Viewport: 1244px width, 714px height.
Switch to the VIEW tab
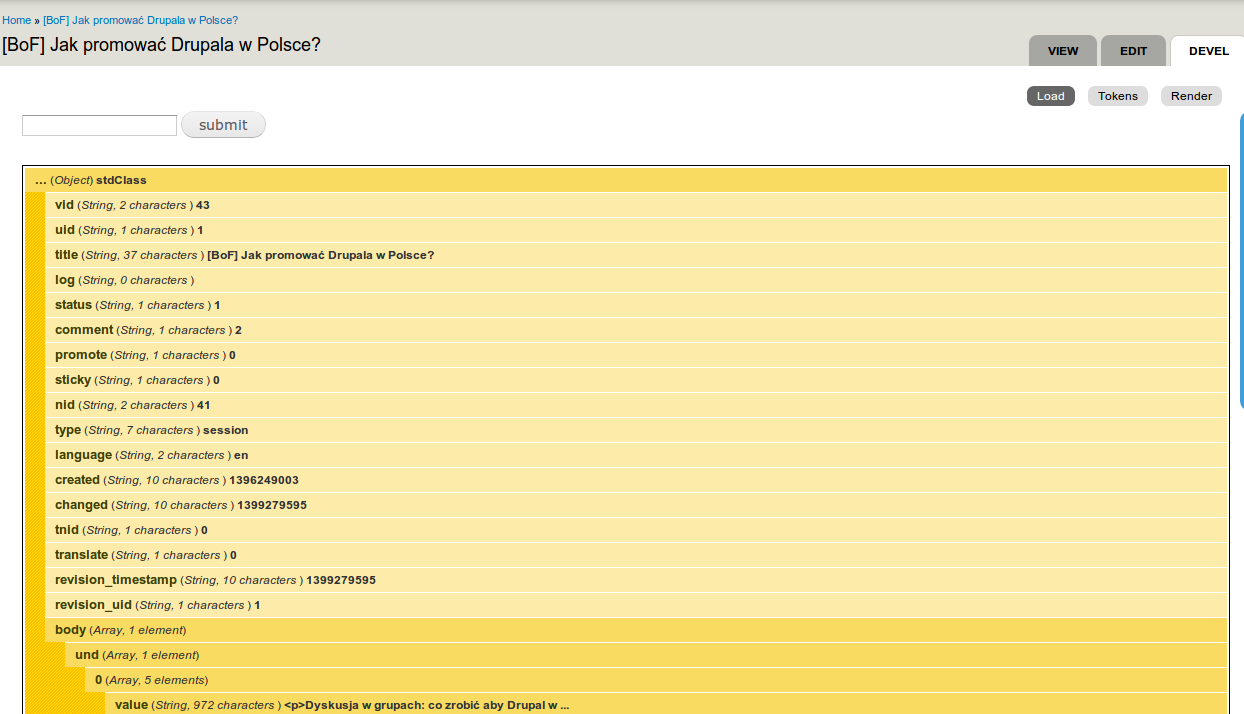tap(1063, 51)
